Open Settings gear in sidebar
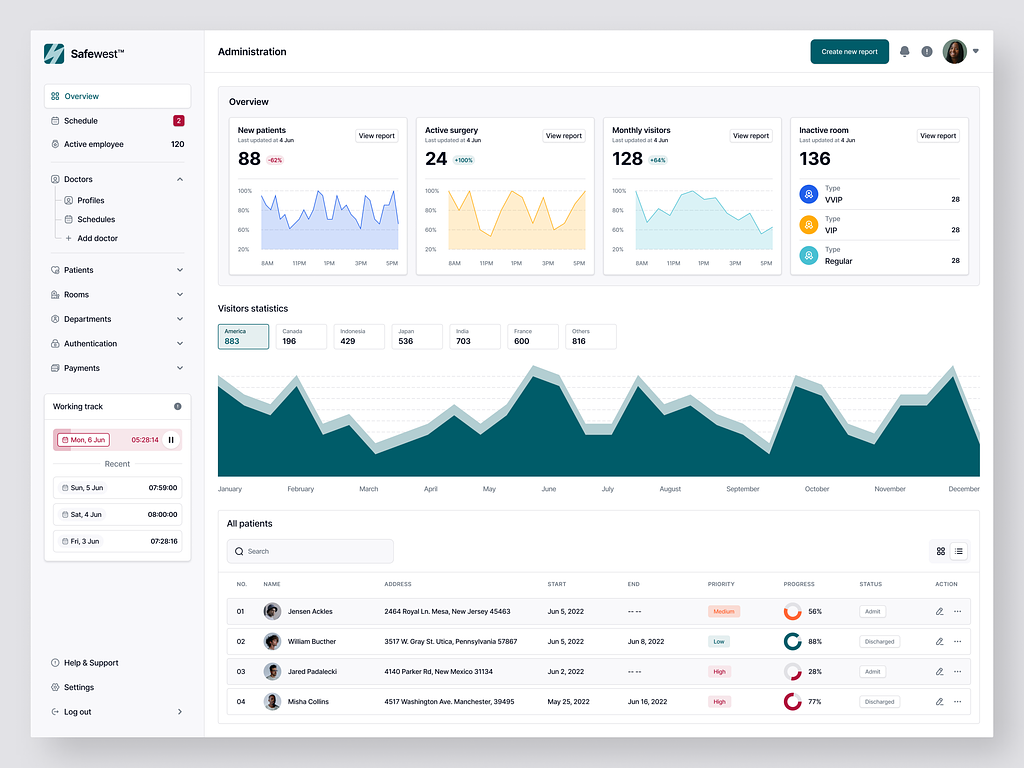 [55, 688]
